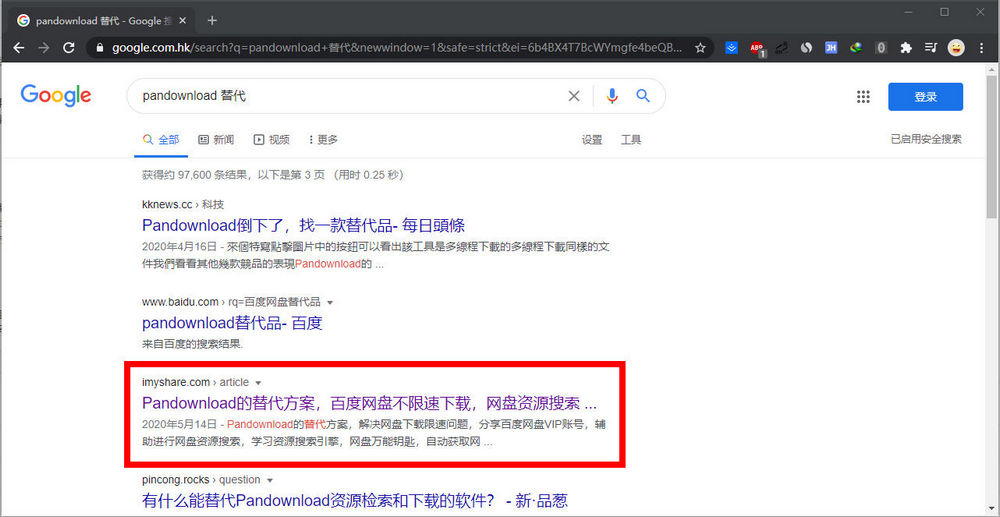Click the gray S-shaped extension icon
The image size is (1000, 517).
[806, 48]
